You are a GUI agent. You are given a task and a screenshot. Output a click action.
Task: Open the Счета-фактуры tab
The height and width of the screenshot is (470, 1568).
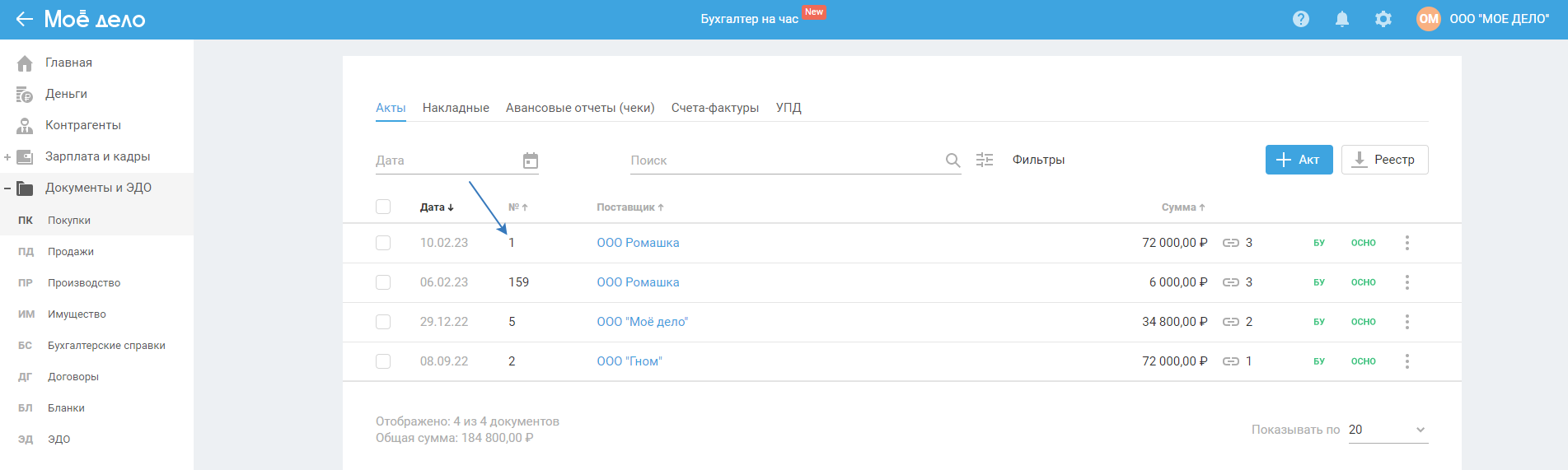(715, 108)
